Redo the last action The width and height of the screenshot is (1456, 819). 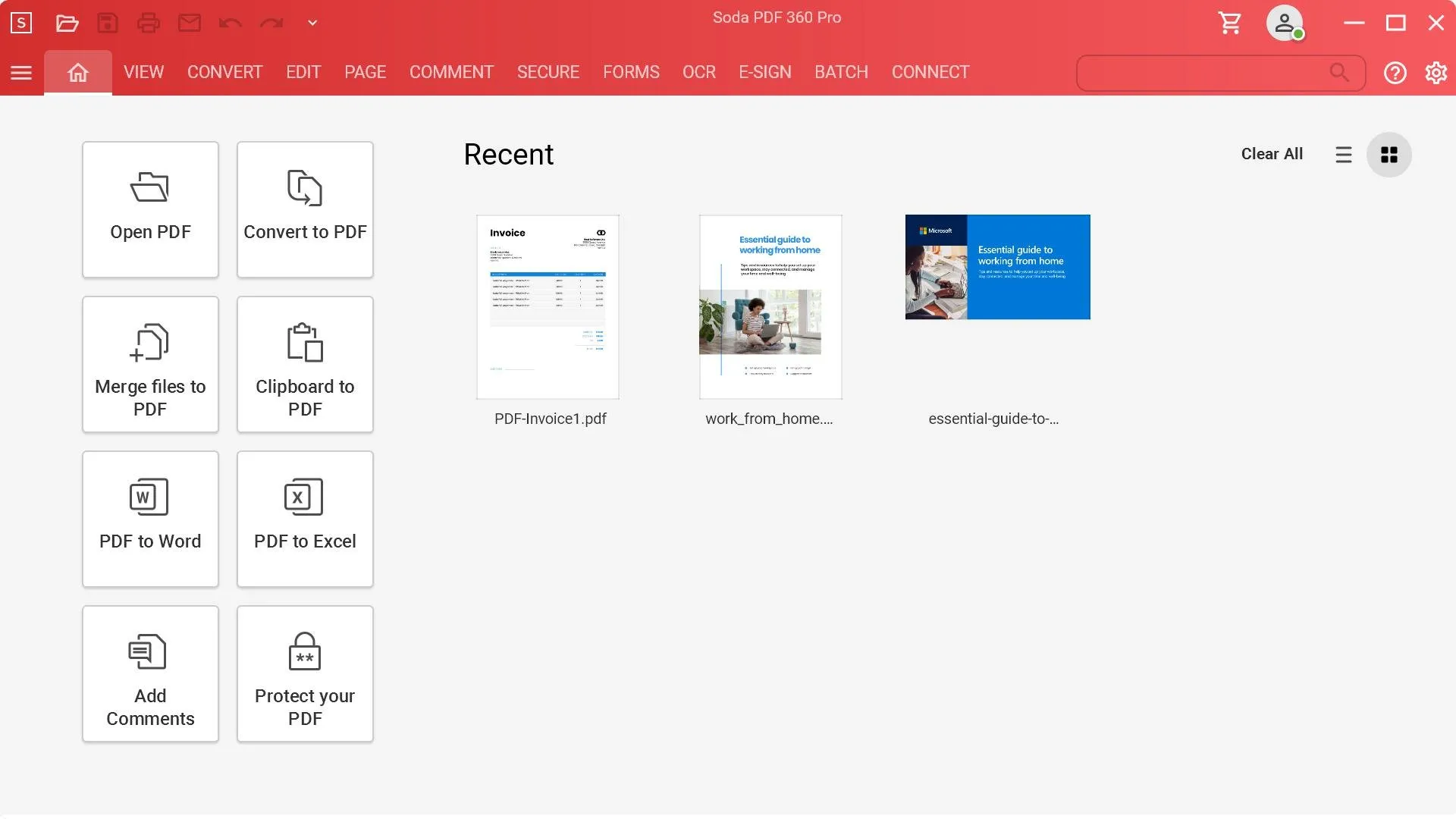click(x=271, y=24)
